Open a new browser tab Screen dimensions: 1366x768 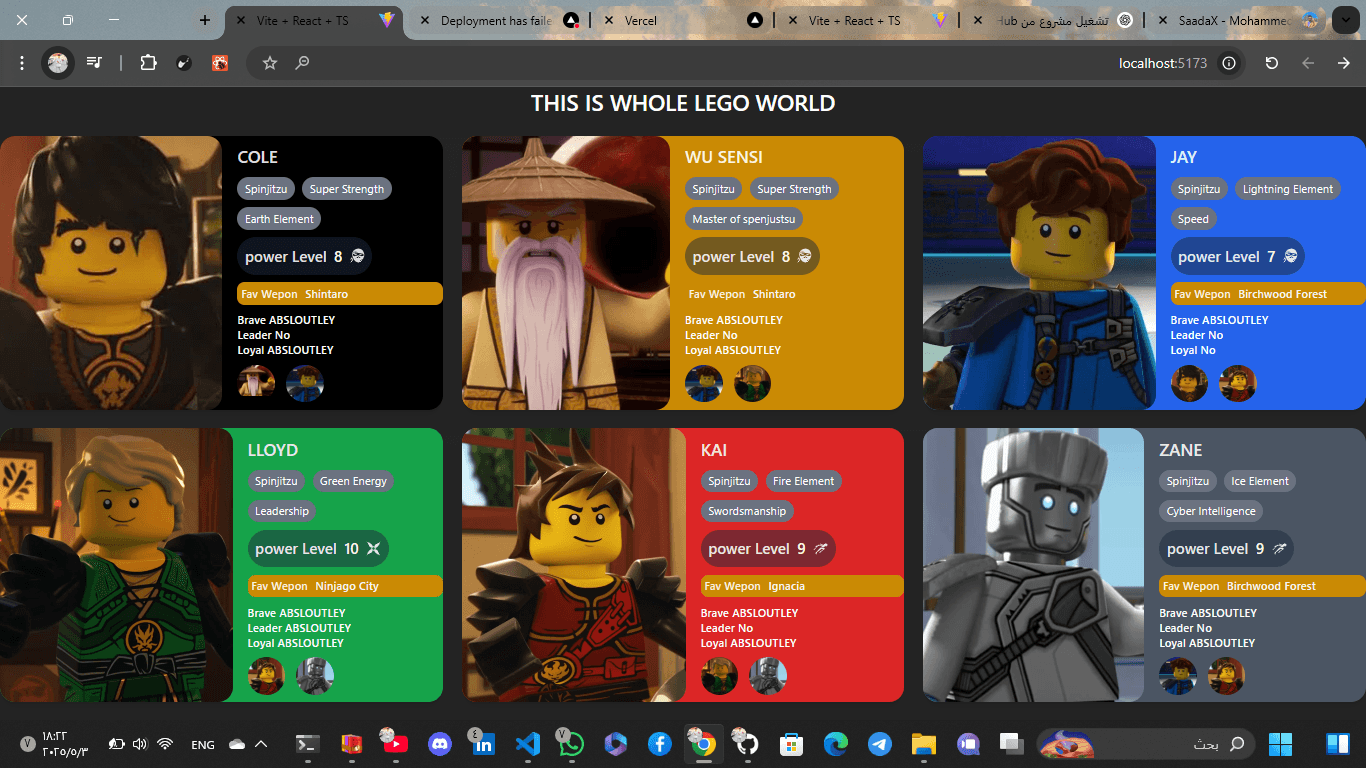[x=205, y=20]
